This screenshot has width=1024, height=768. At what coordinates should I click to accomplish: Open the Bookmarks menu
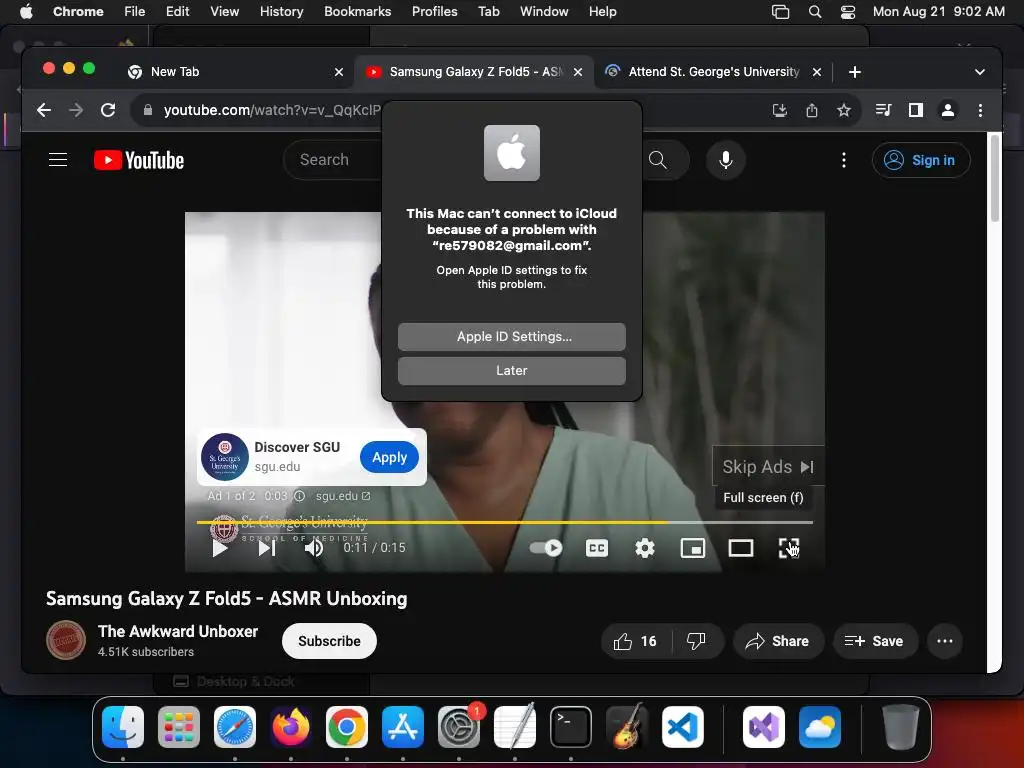[x=357, y=12]
